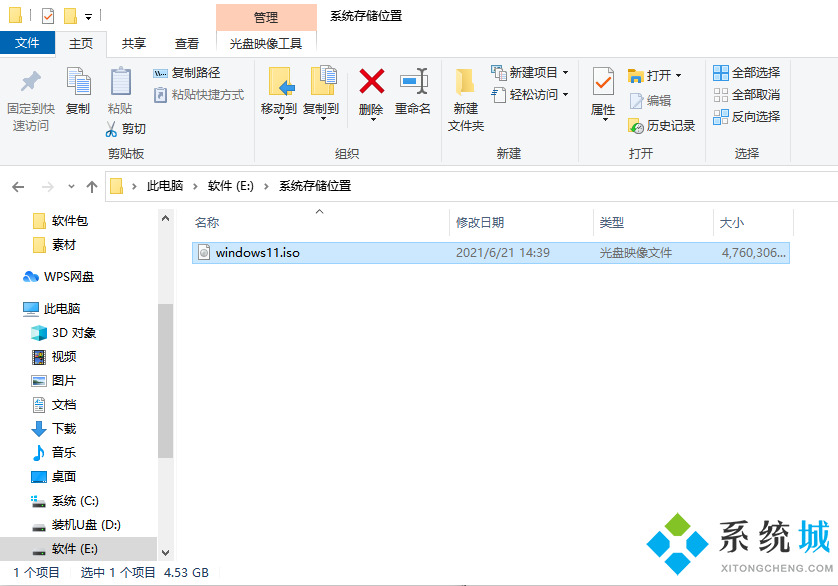The width and height of the screenshot is (838, 586).
Task: Open Customize Quick Access Toolbar dropdown
Action: click(88, 17)
